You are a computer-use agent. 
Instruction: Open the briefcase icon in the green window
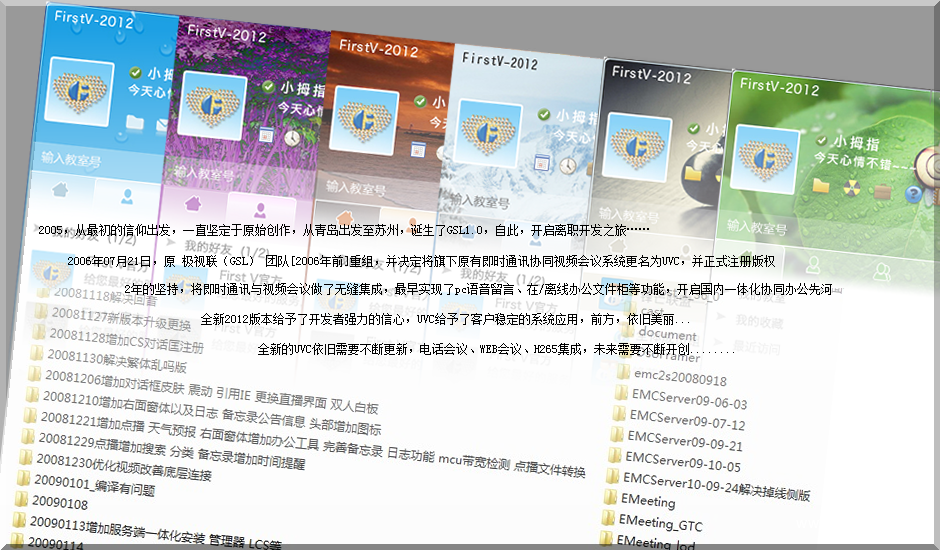[882, 192]
